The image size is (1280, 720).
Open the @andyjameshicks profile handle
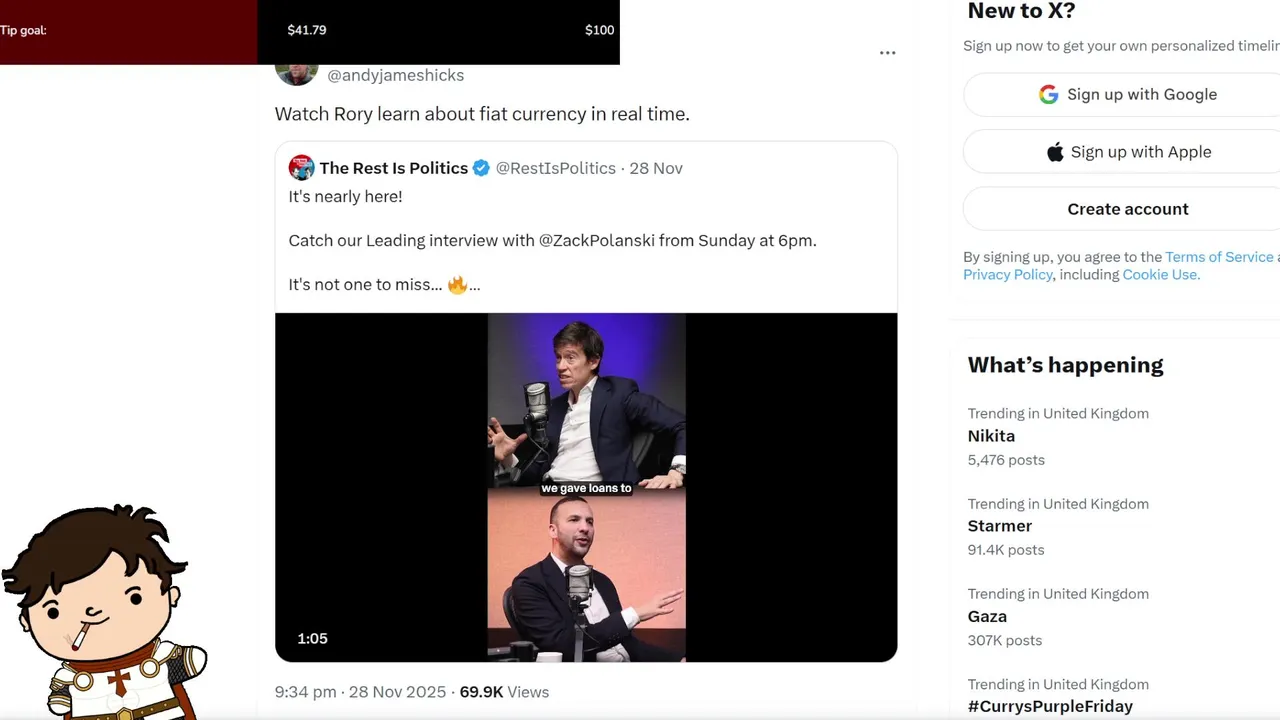pos(396,75)
